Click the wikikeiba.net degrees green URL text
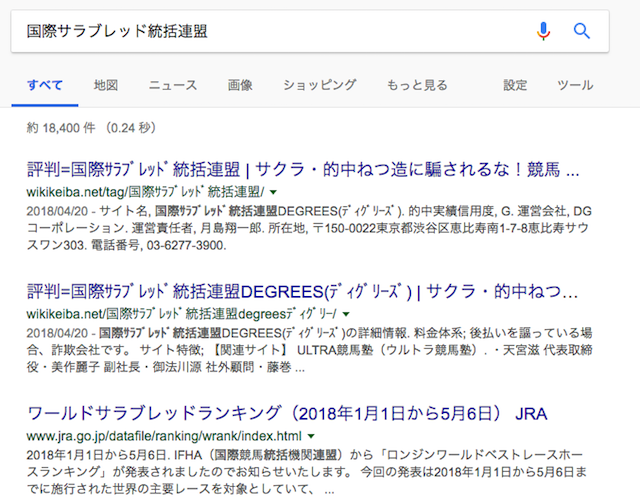This screenshot has width=640, height=503. click(x=182, y=314)
